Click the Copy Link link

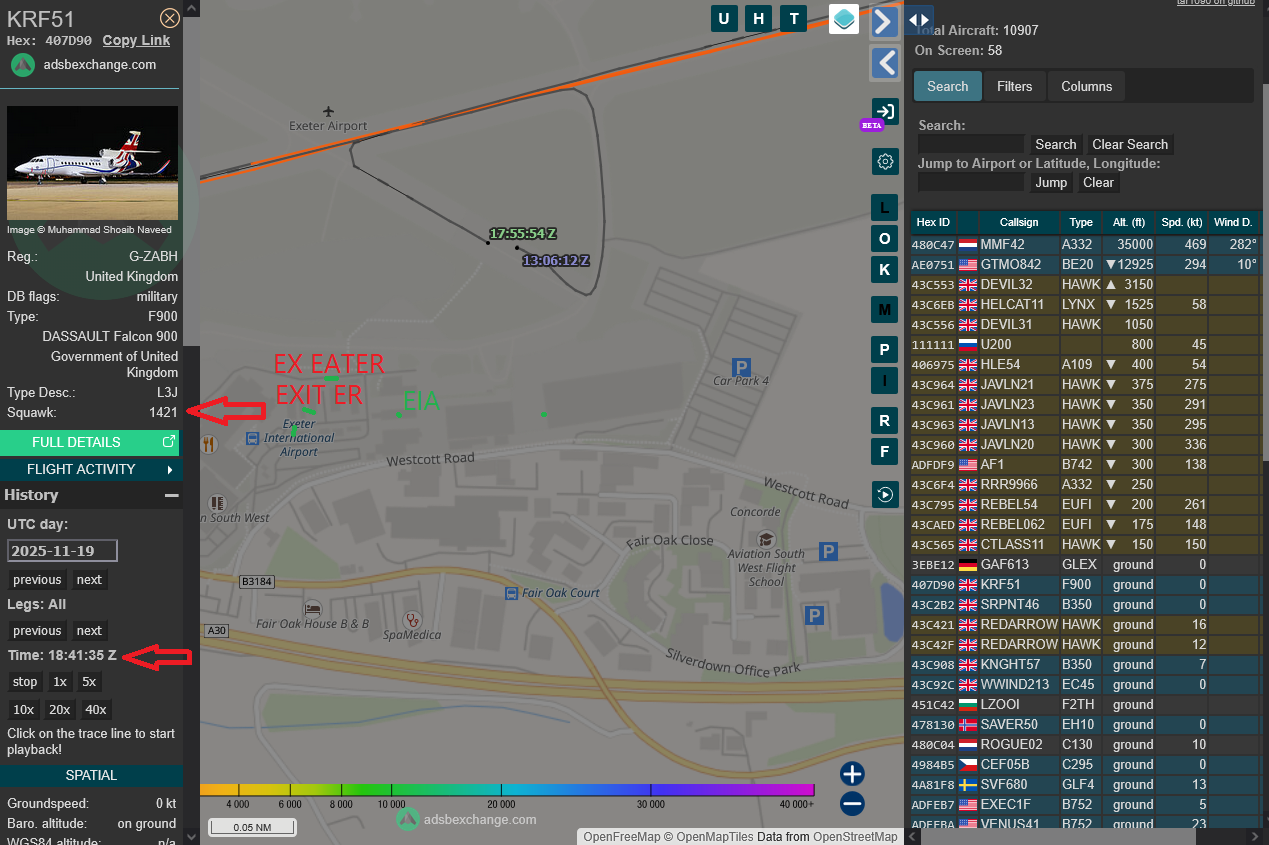(136, 40)
